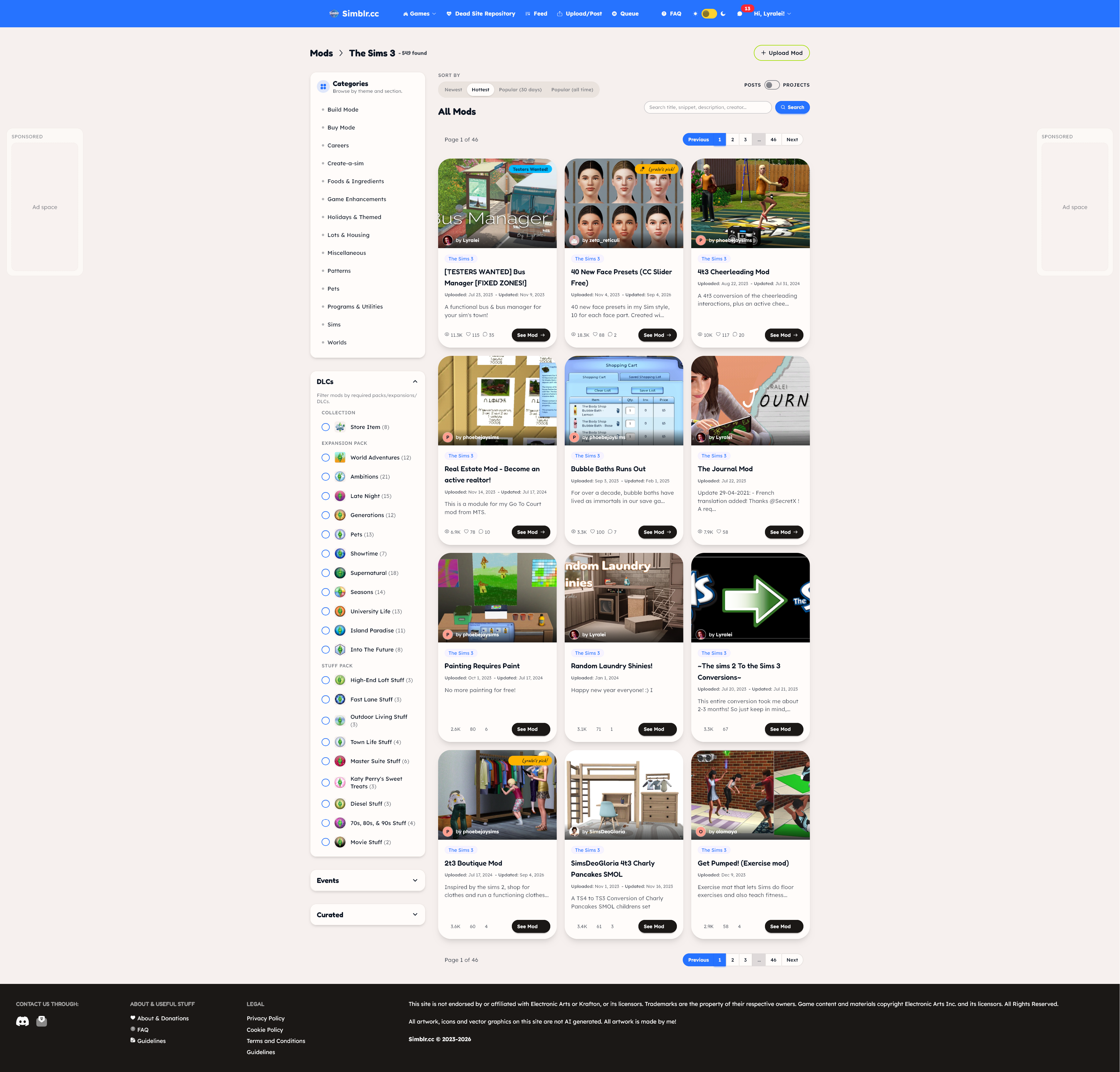Select the Showtime filter radio button
The height and width of the screenshot is (1072, 1120).
click(x=326, y=554)
